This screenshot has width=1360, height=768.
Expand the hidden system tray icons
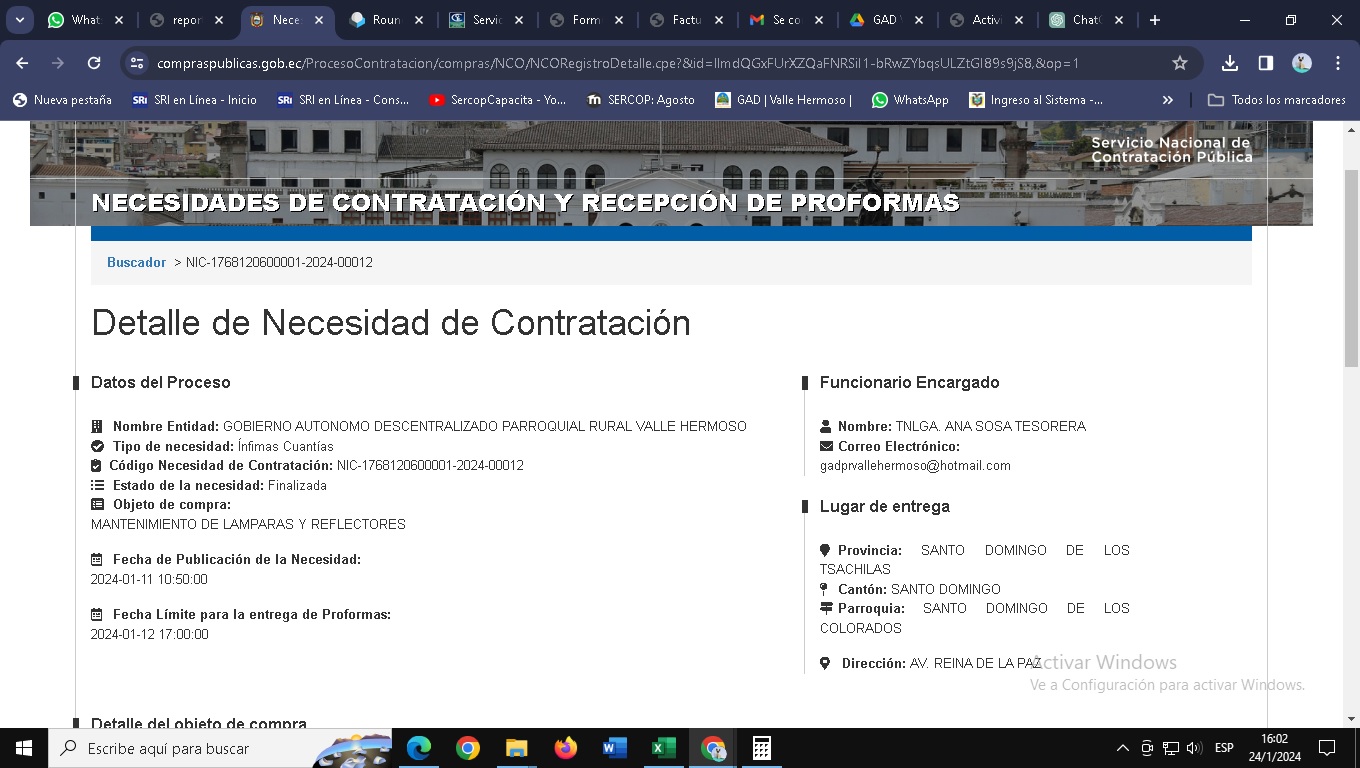tap(1122, 748)
